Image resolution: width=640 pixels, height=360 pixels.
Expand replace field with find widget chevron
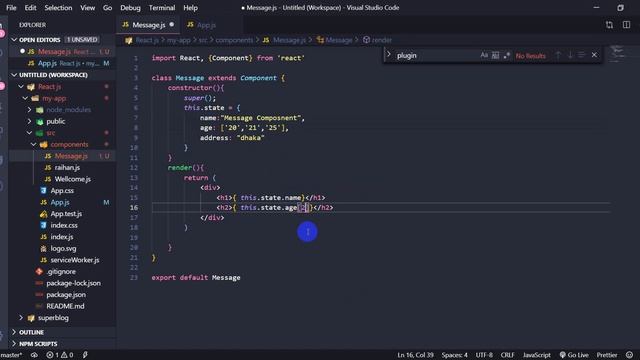[389, 55]
